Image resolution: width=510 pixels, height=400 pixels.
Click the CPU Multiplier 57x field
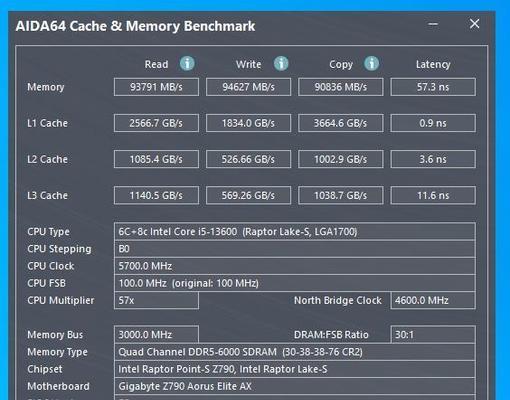coord(156,300)
